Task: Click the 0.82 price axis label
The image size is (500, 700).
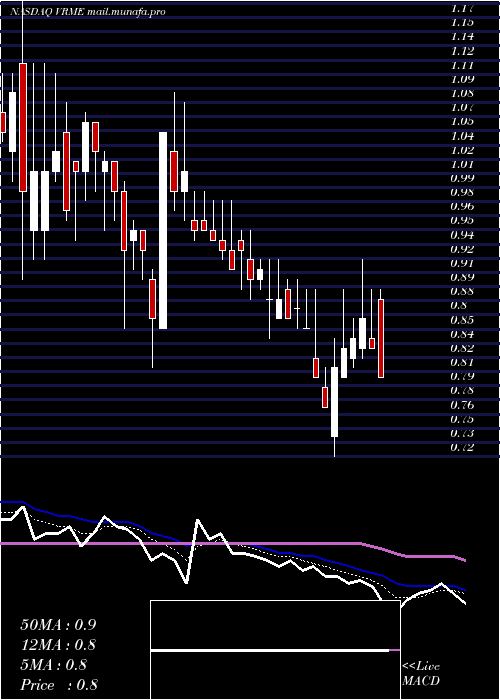Action: 462,348
